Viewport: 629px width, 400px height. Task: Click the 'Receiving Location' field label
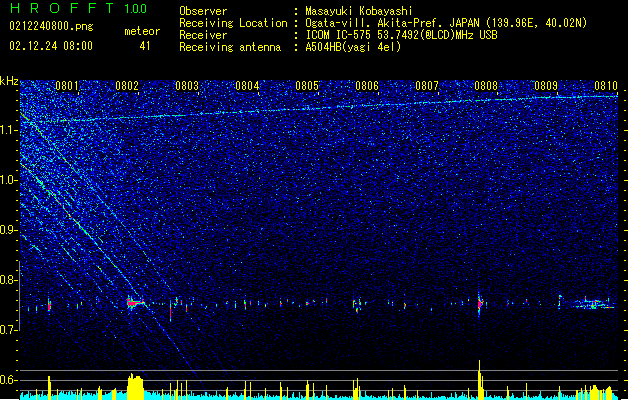pyautogui.click(x=233, y=23)
